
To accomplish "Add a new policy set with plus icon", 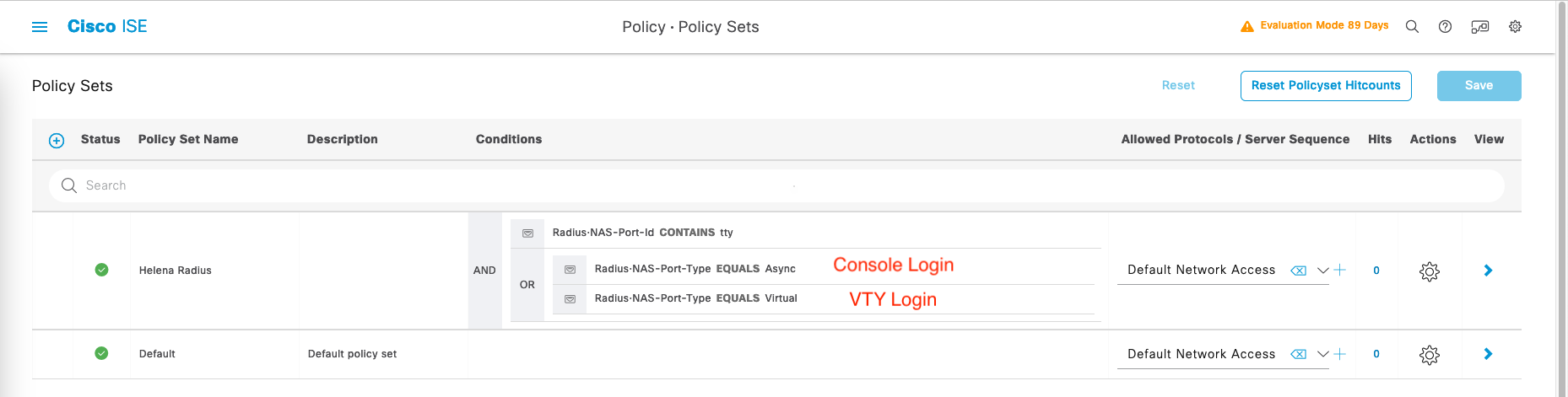I will point(57,141).
